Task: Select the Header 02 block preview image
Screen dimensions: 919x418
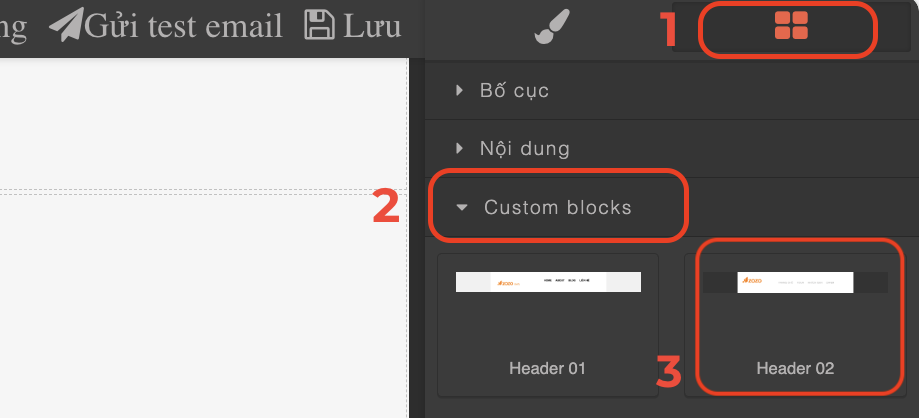Action: click(x=795, y=282)
